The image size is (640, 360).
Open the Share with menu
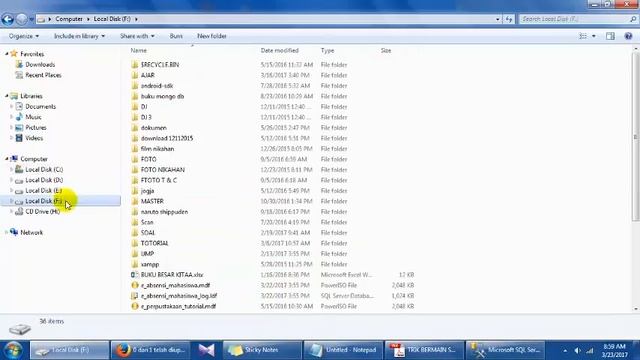click(x=137, y=36)
